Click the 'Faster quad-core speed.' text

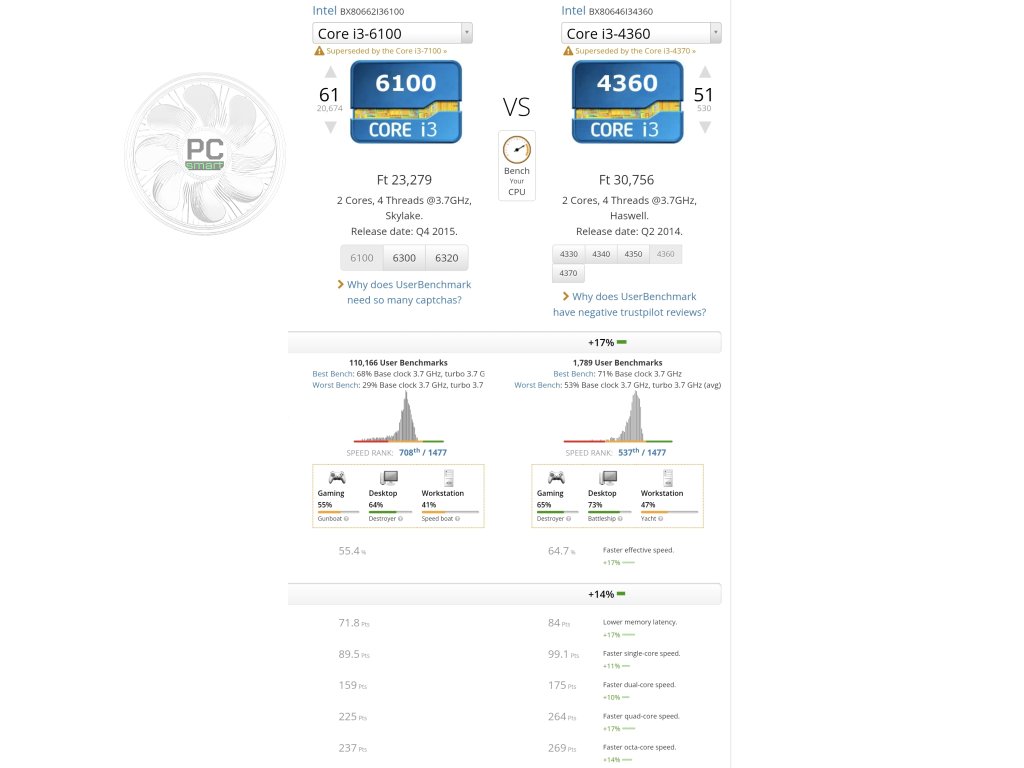click(x=641, y=716)
